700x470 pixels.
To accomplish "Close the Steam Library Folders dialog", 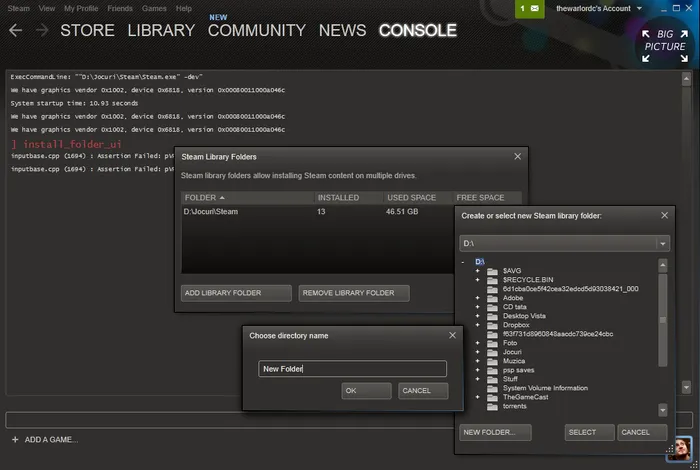I will (x=517, y=157).
